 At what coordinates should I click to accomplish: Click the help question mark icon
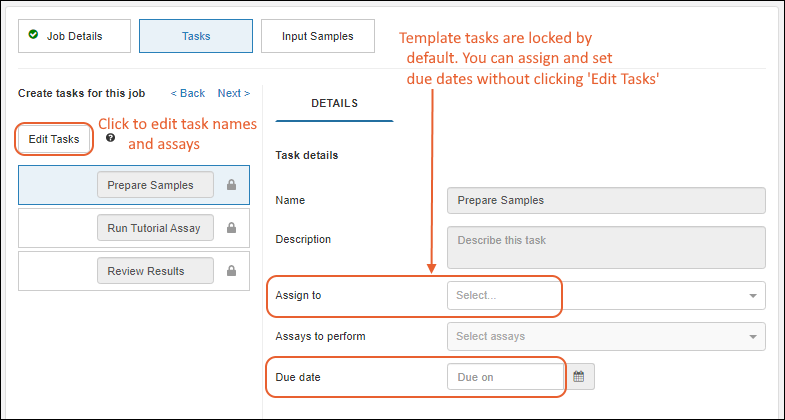click(x=110, y=138)
